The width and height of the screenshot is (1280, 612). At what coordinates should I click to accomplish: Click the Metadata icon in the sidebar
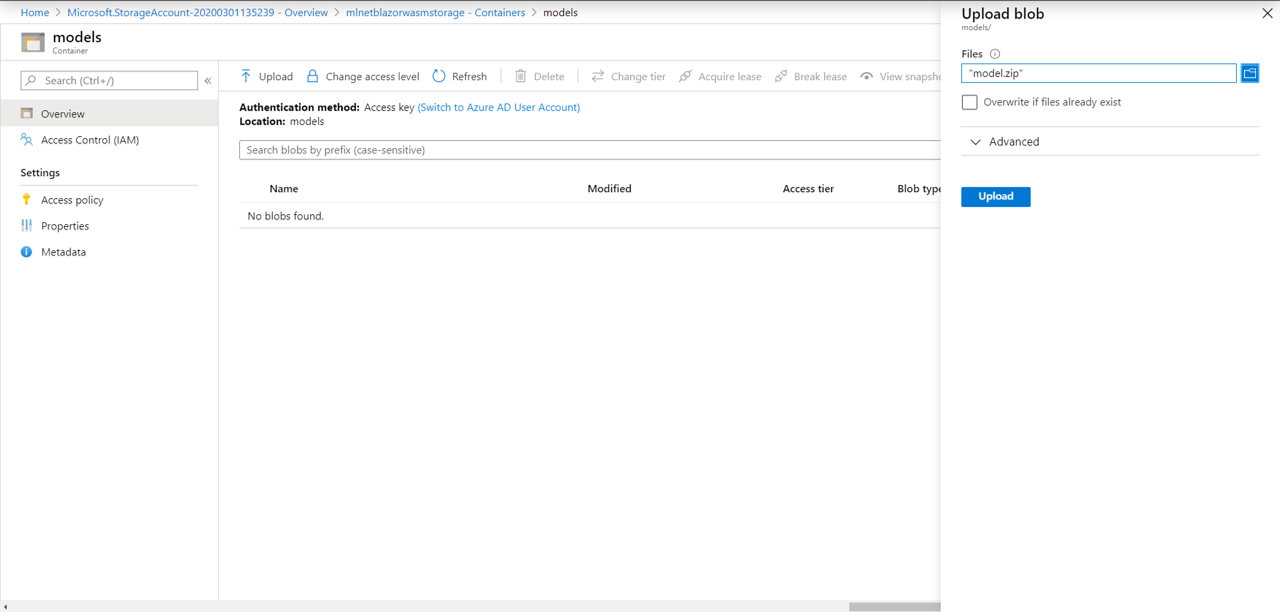[26, 251]
